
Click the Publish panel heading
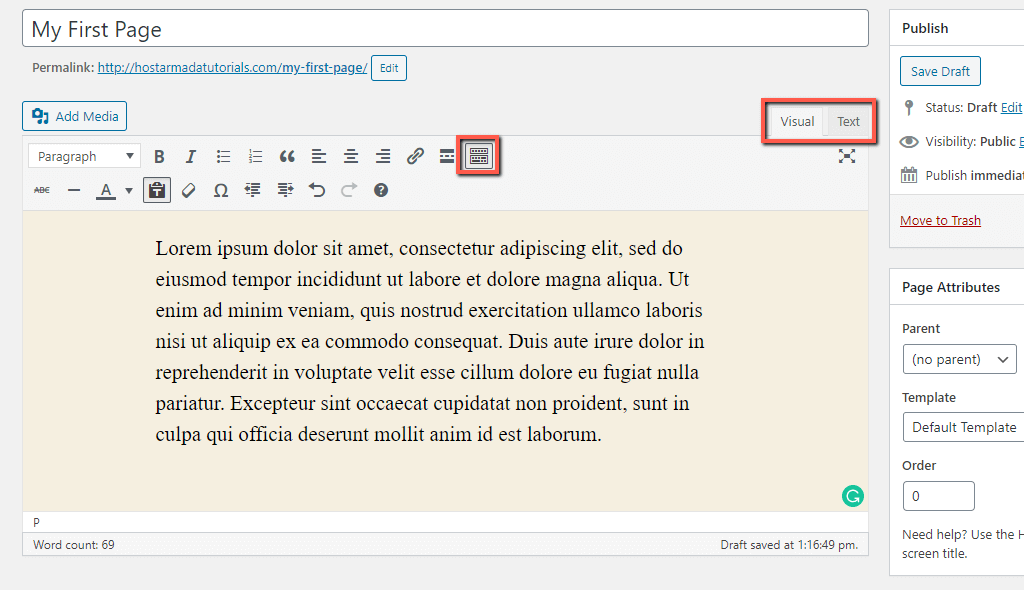(x=925, y=28)
